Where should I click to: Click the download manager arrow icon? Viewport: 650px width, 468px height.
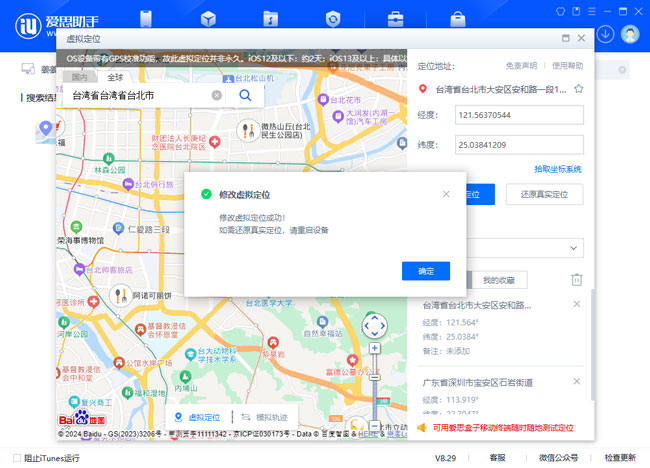coord(605,34)
